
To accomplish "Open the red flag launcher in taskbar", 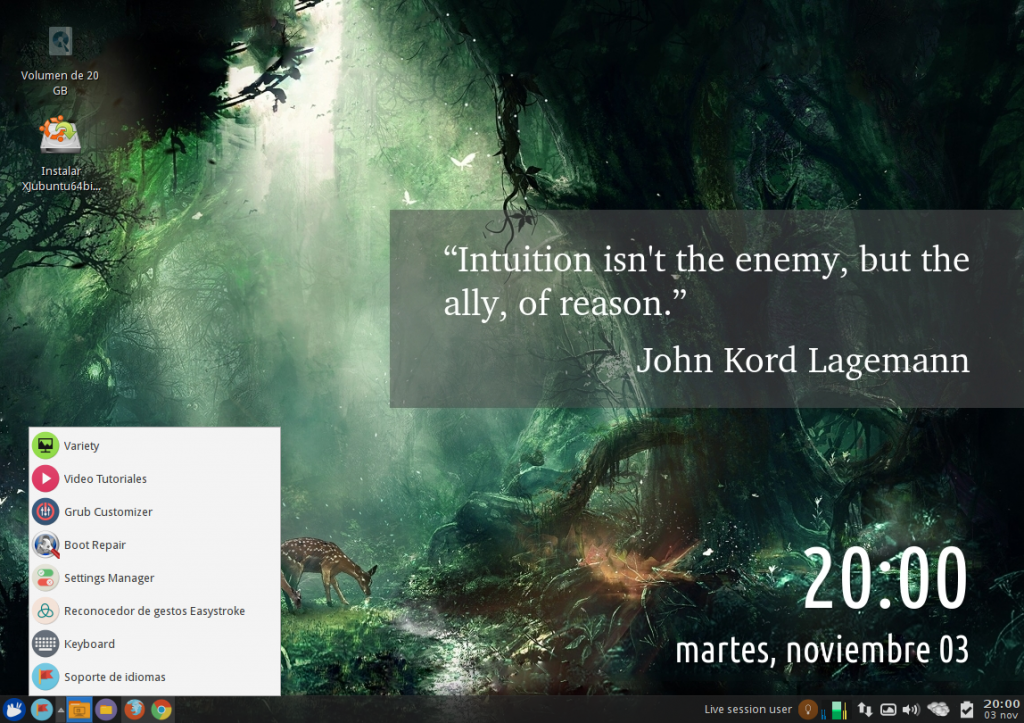I will 42,709.
